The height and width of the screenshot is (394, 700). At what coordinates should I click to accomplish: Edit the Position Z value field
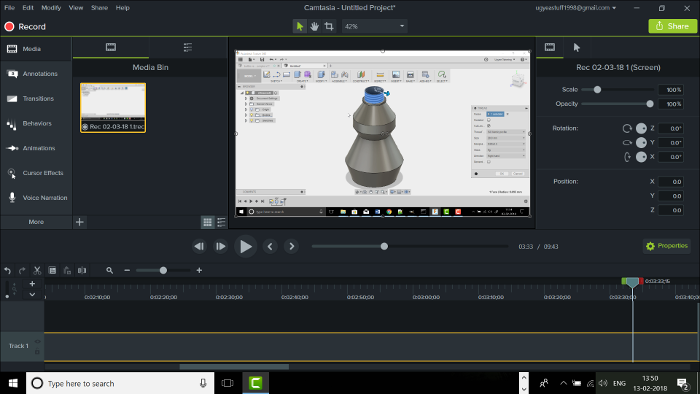(671, 210)
